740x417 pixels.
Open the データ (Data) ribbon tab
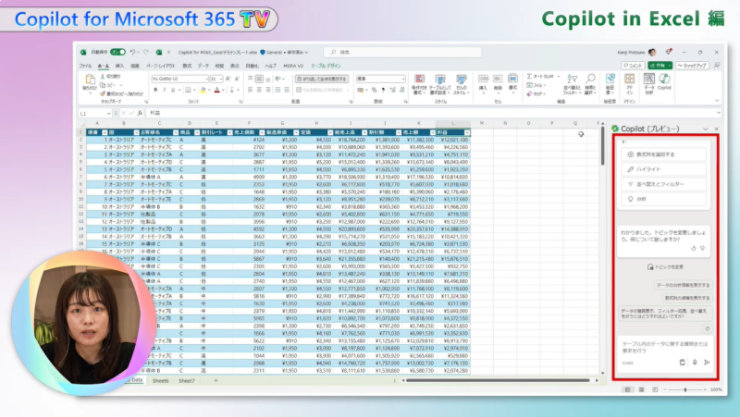(x=203, y=66)
